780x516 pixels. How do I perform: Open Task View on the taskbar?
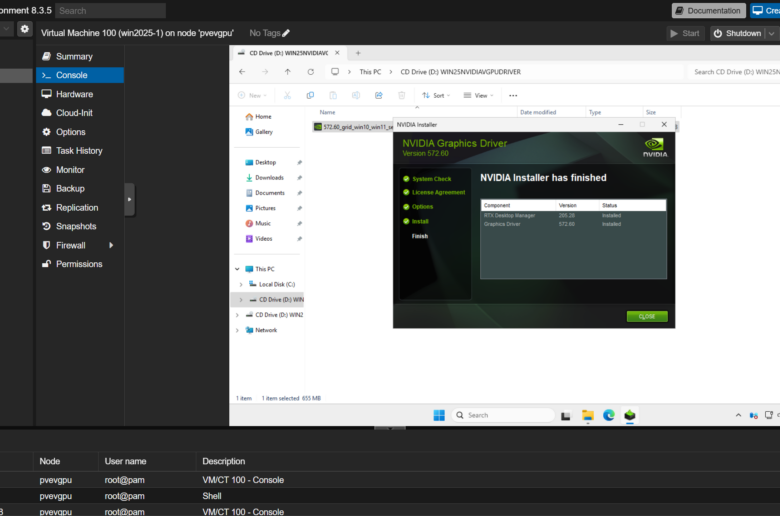566,415
